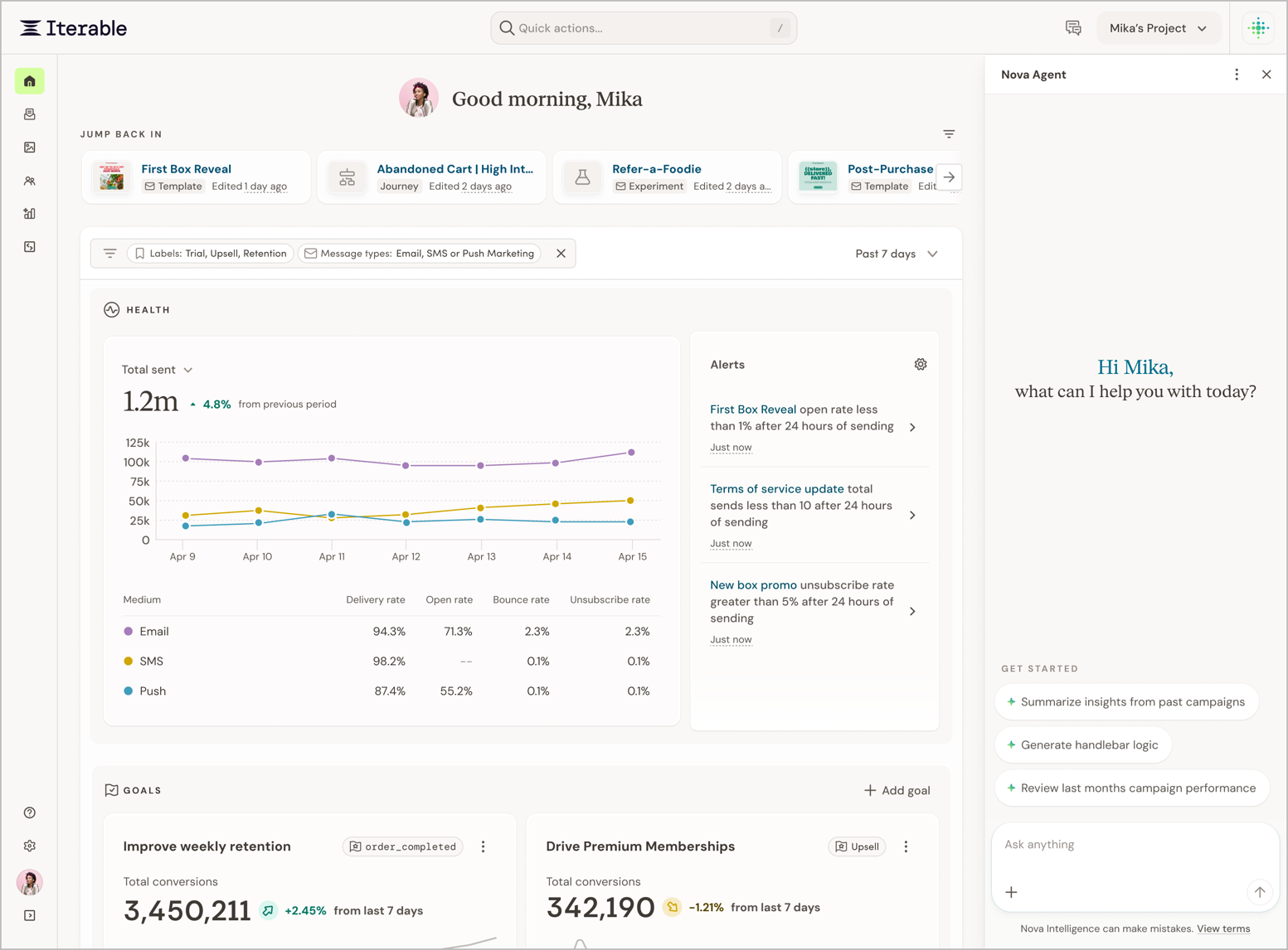Expand the Terms of service update alert chevron
The height and width of the screenshot is (950, 1288).
[912, 516]
